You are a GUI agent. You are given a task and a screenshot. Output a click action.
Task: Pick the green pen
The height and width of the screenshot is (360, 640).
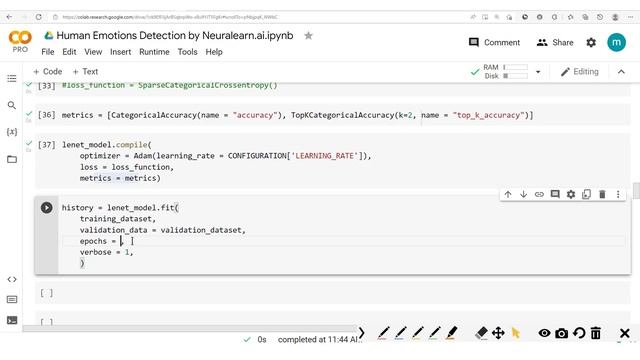click(434, 333)
